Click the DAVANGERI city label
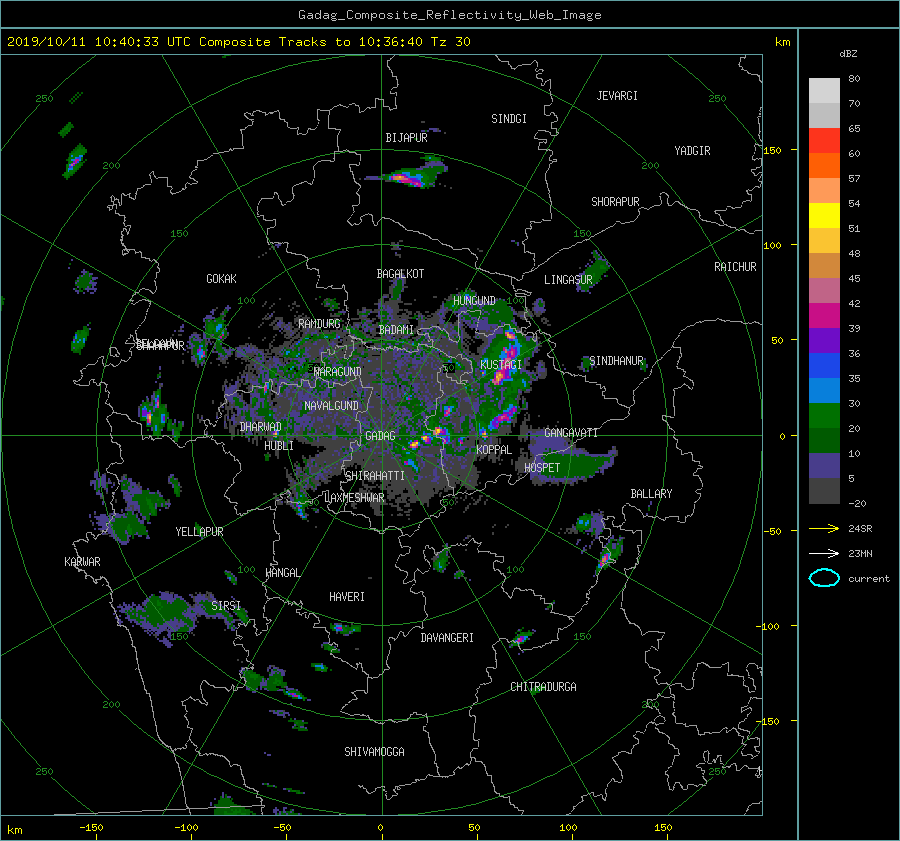The width and height of the screenshot is (900, 841). point(447,638)
